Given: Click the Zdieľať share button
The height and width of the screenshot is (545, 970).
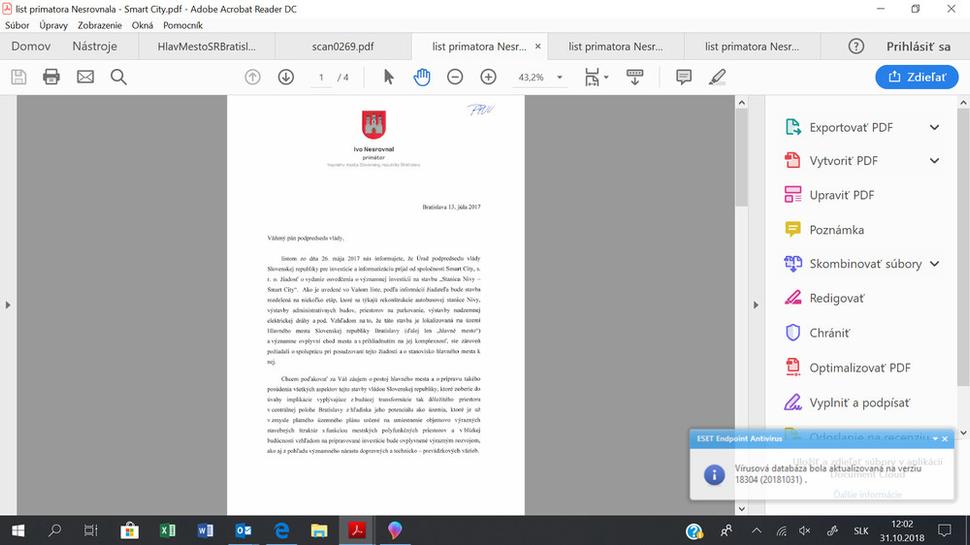Looking at the screenshot, I should [917, 77].
